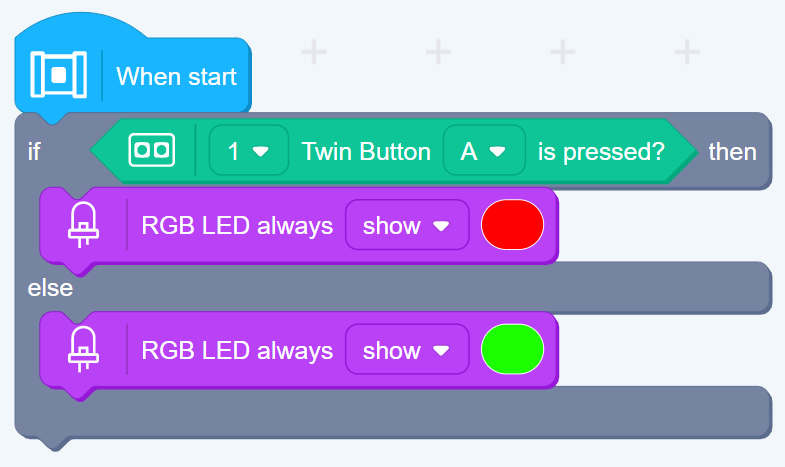Open the Twin Button A dropdown

483,152
